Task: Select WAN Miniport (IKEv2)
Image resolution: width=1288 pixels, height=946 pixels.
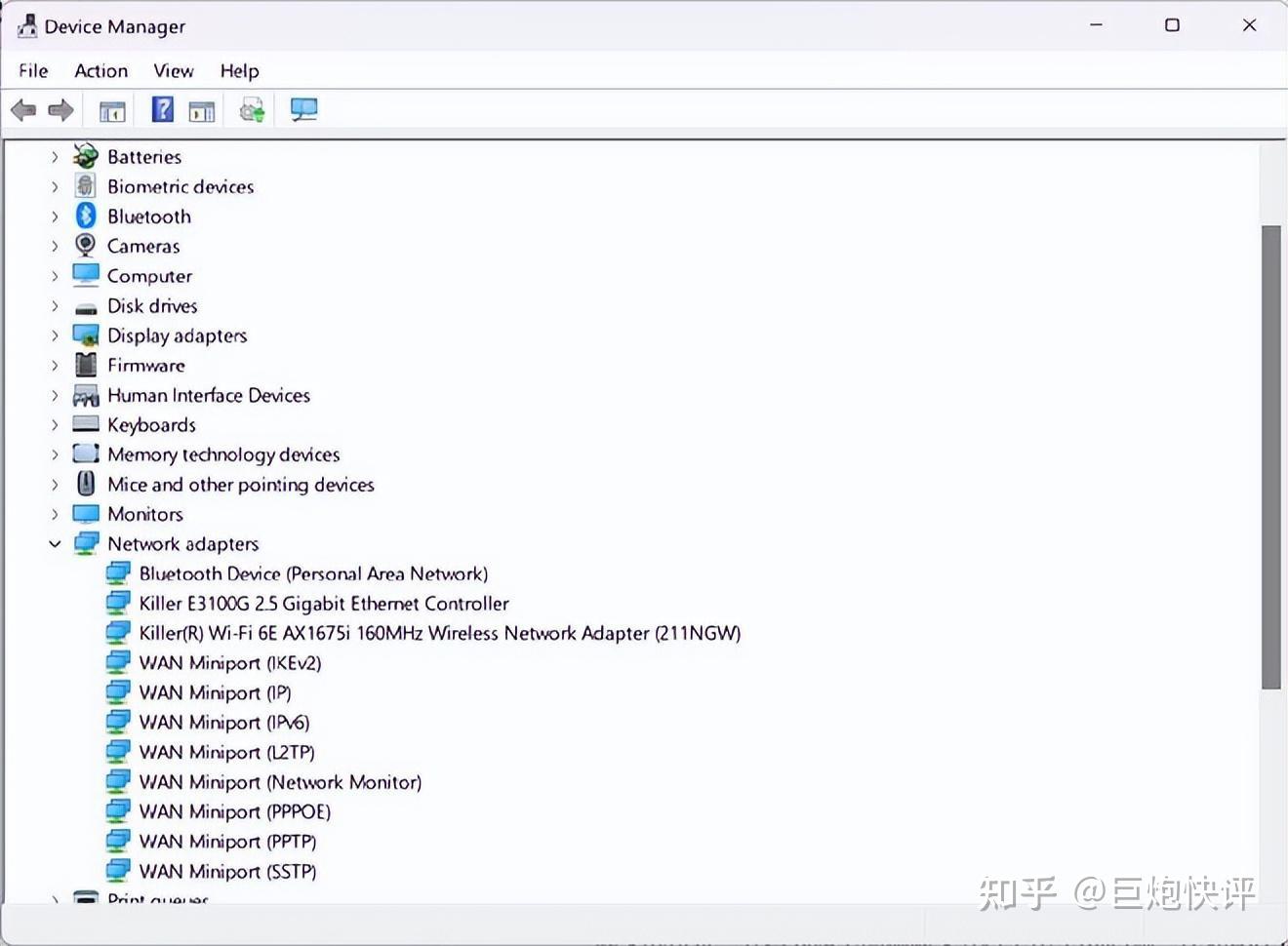Action: tap(230, 663)
